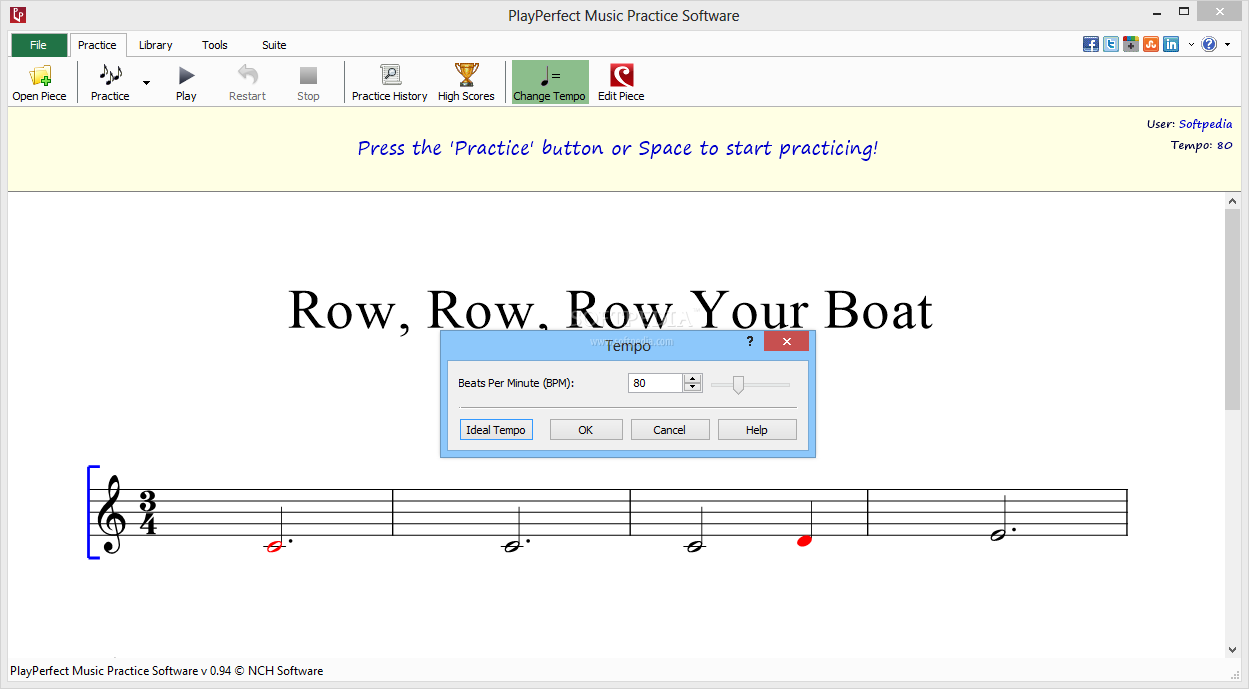Click the tempo slider thumb

click(x=738, y=384)
